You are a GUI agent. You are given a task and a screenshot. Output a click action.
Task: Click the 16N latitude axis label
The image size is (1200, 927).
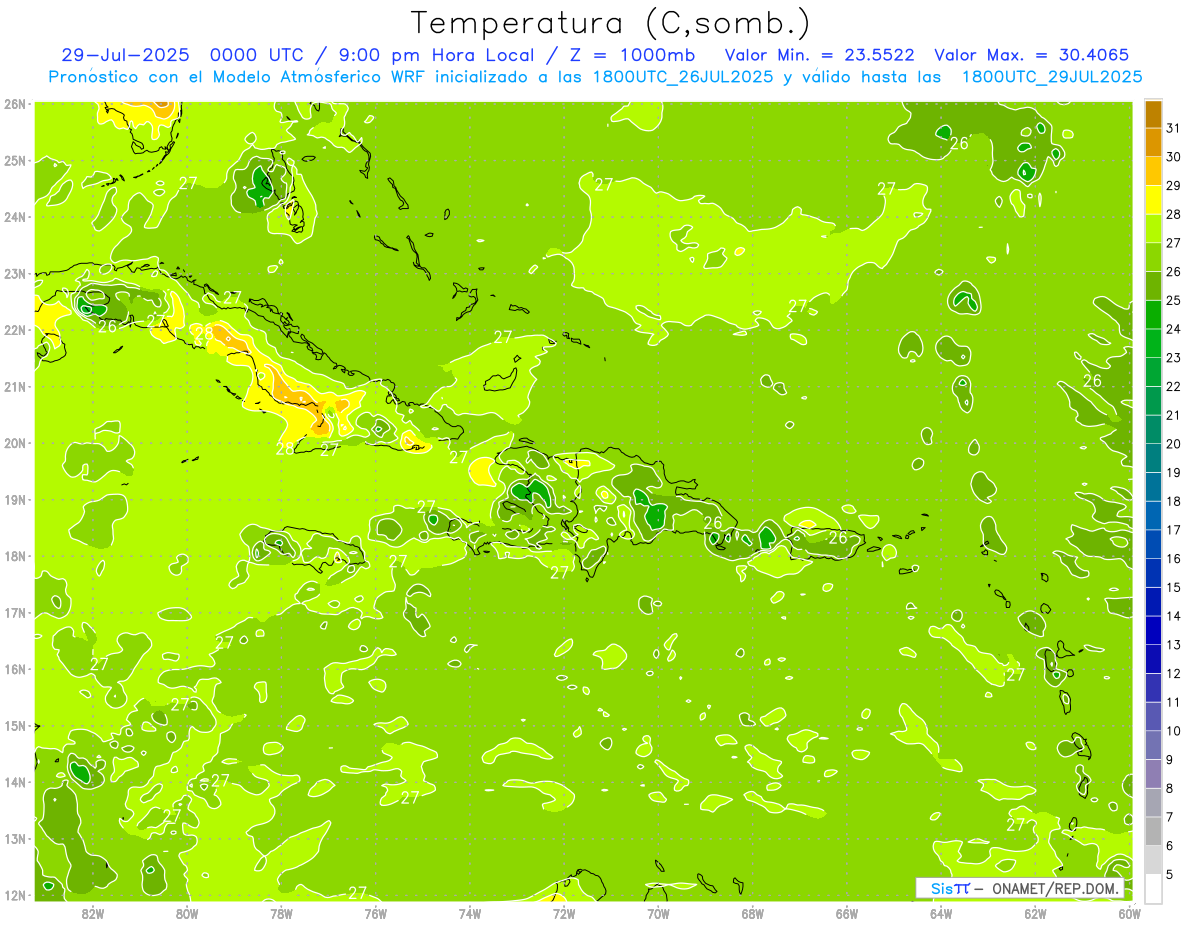coord(14,669)
